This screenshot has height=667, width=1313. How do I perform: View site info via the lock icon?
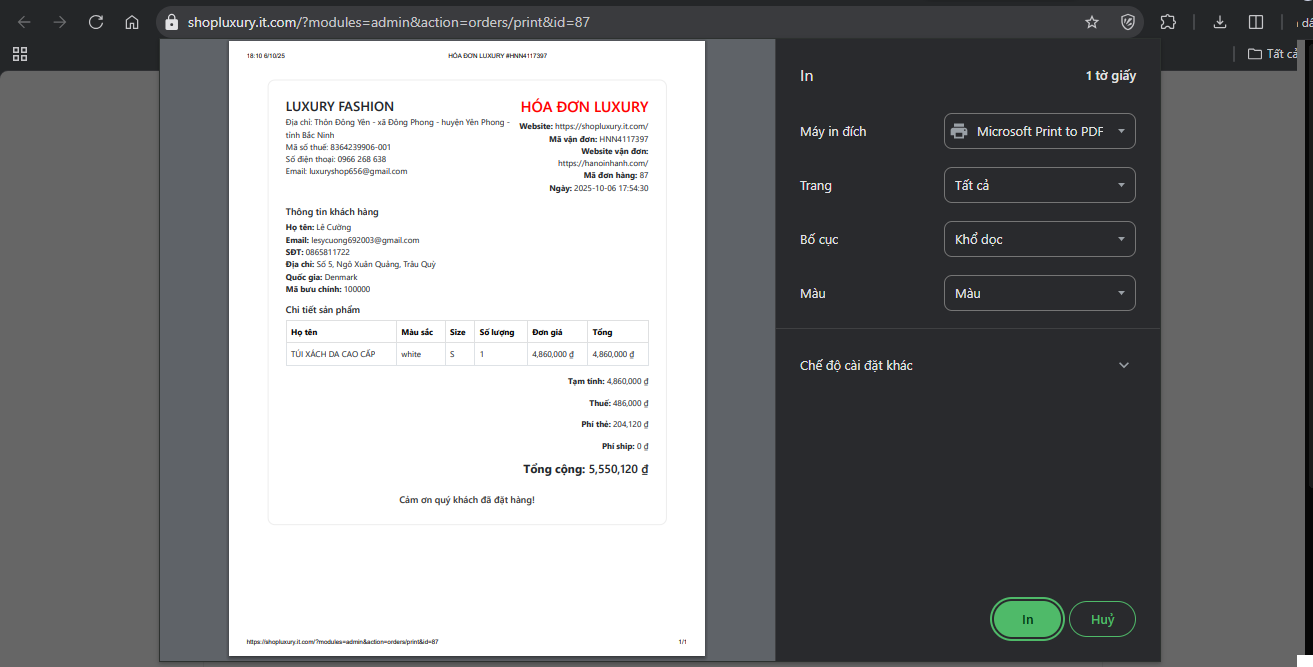(x=171, y=22)
